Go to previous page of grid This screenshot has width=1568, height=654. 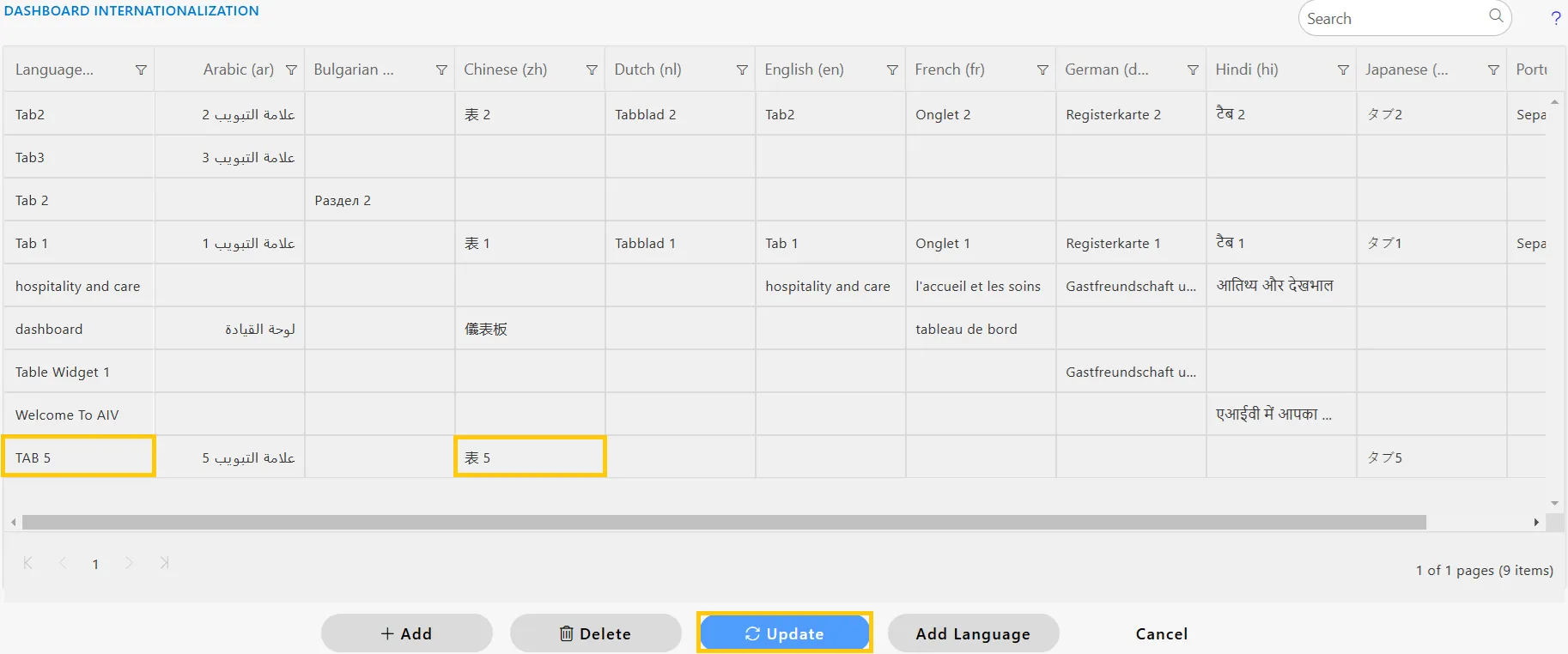click(63, 563)
